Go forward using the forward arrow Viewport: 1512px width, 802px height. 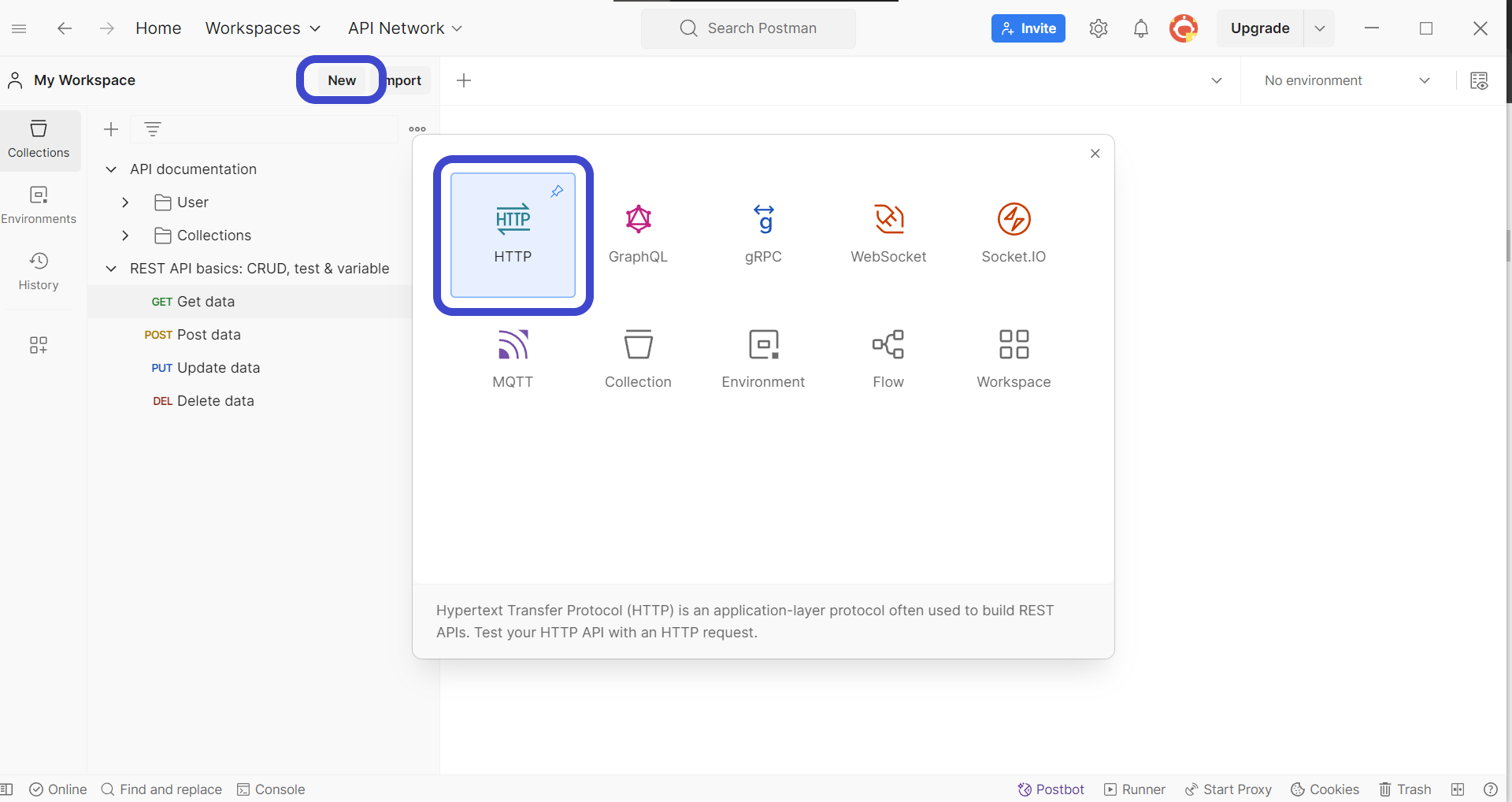point(107,28)
